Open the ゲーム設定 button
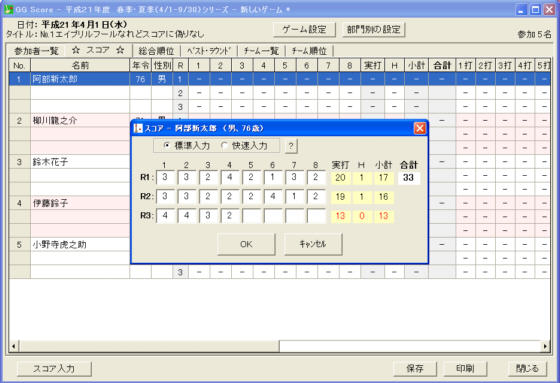 point(304,30)
